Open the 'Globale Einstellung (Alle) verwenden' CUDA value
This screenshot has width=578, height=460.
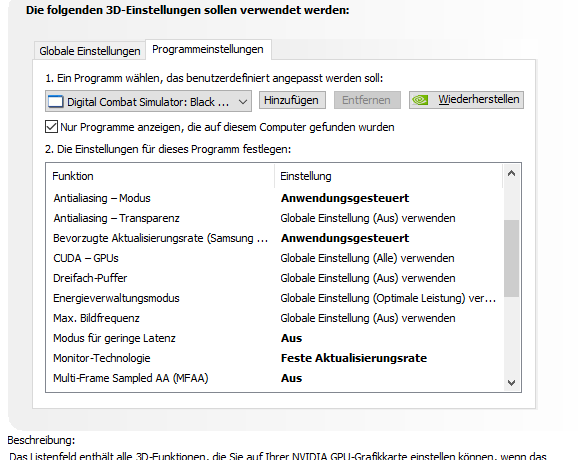pos(367,258)
